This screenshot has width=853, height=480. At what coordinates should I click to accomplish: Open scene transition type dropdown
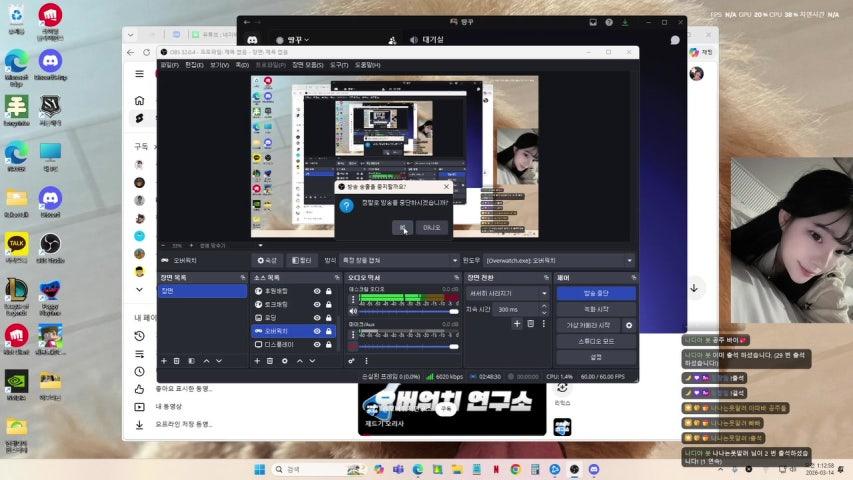pos(508,293)
